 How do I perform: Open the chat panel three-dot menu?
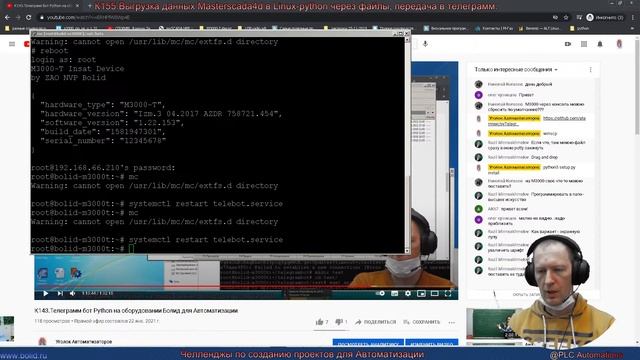click(x=590, y=70)
